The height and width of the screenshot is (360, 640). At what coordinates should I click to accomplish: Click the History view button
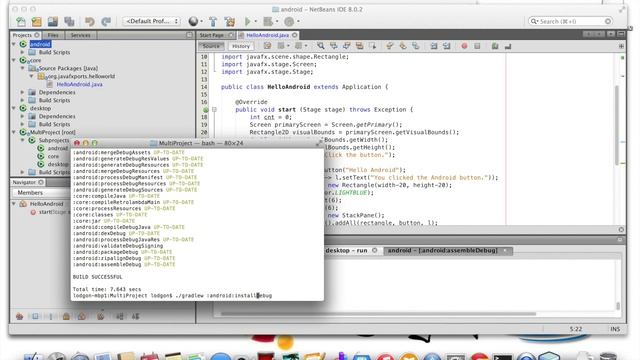pos(241,46)
